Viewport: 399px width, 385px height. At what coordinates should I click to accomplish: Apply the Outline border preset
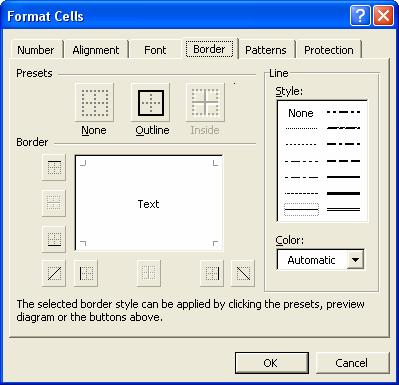[x=151, y=103]
